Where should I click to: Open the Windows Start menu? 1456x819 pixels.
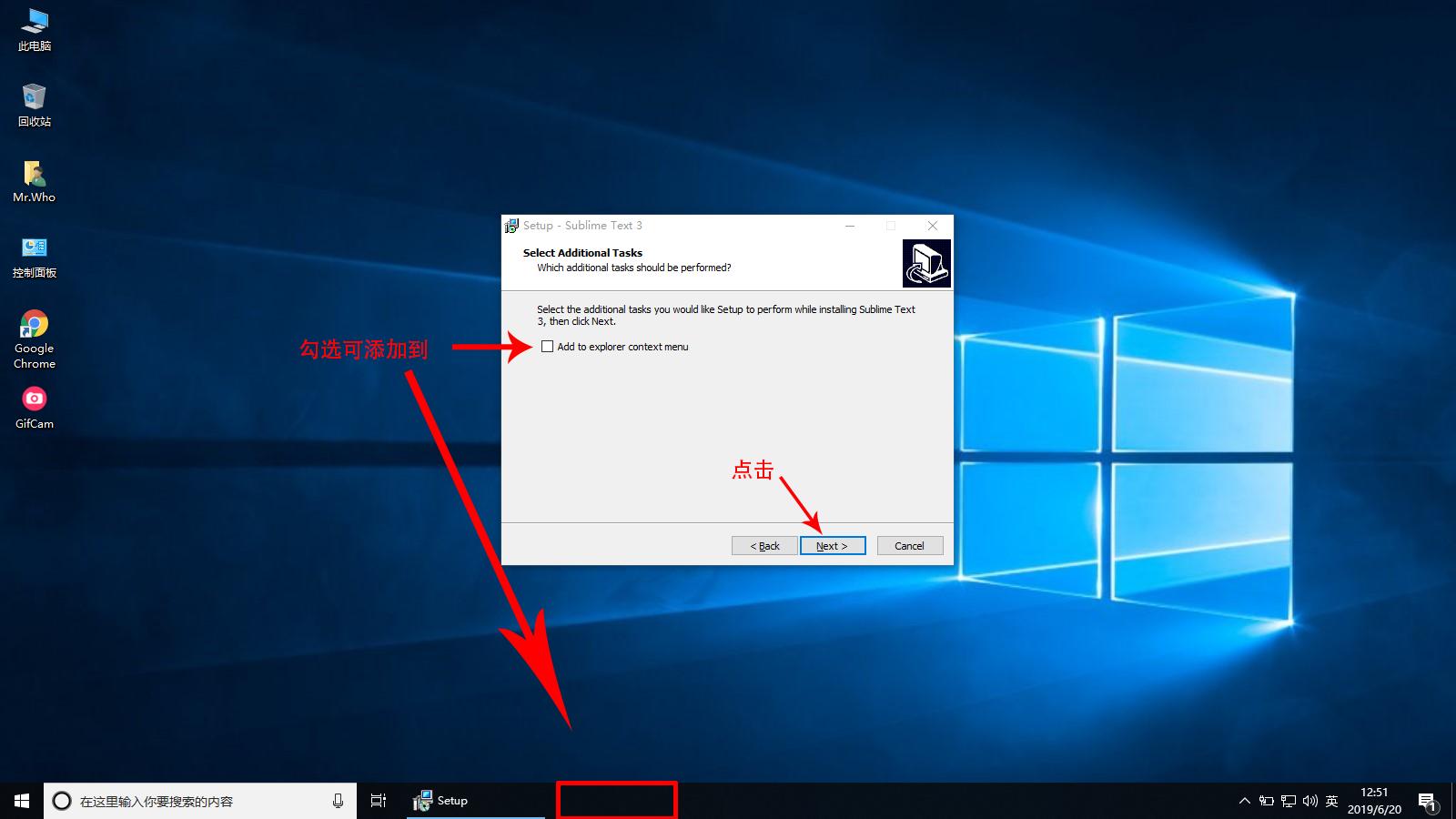click(x=22, y=801)
